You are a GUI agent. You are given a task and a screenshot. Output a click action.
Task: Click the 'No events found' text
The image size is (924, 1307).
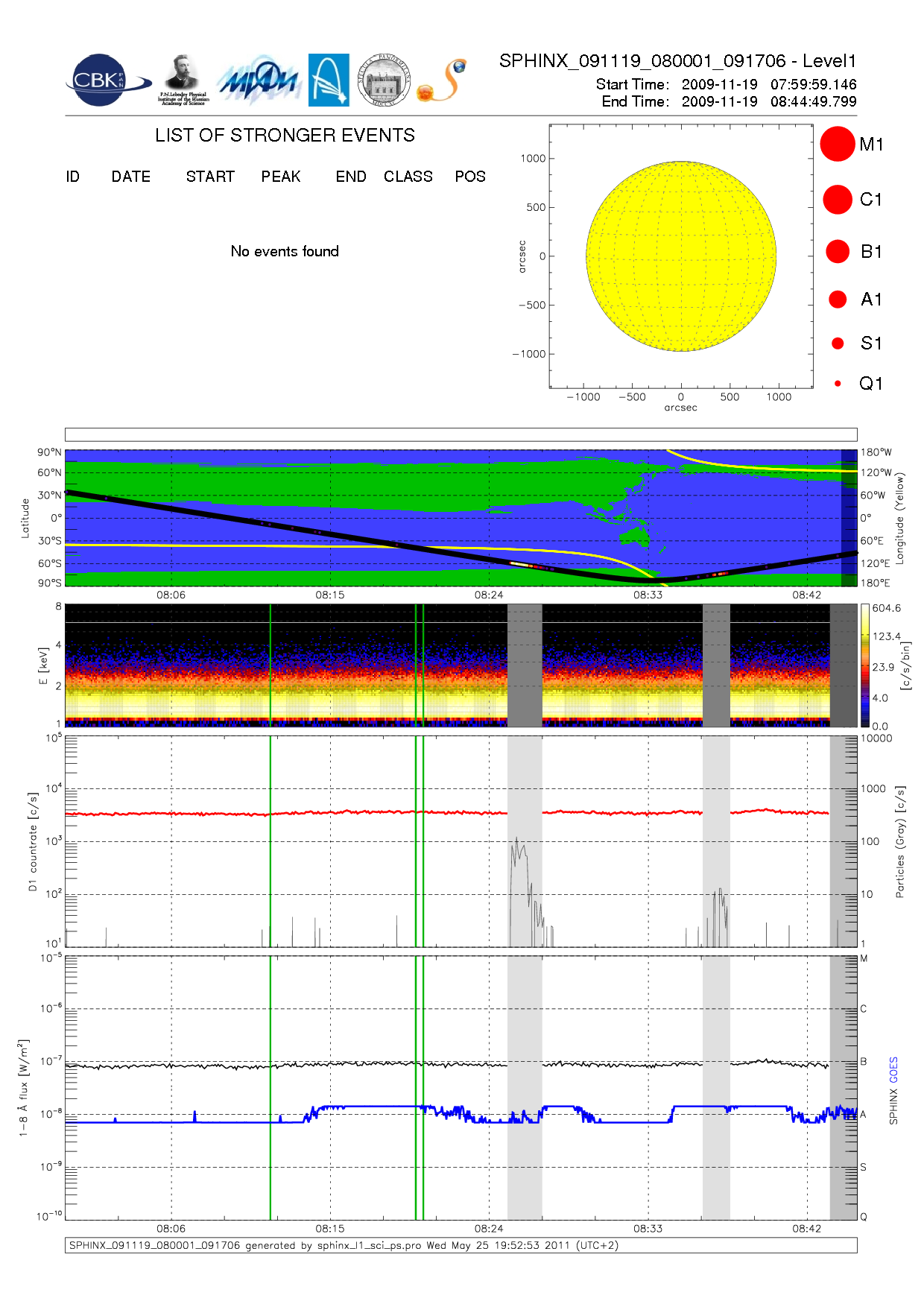(285, 252)
